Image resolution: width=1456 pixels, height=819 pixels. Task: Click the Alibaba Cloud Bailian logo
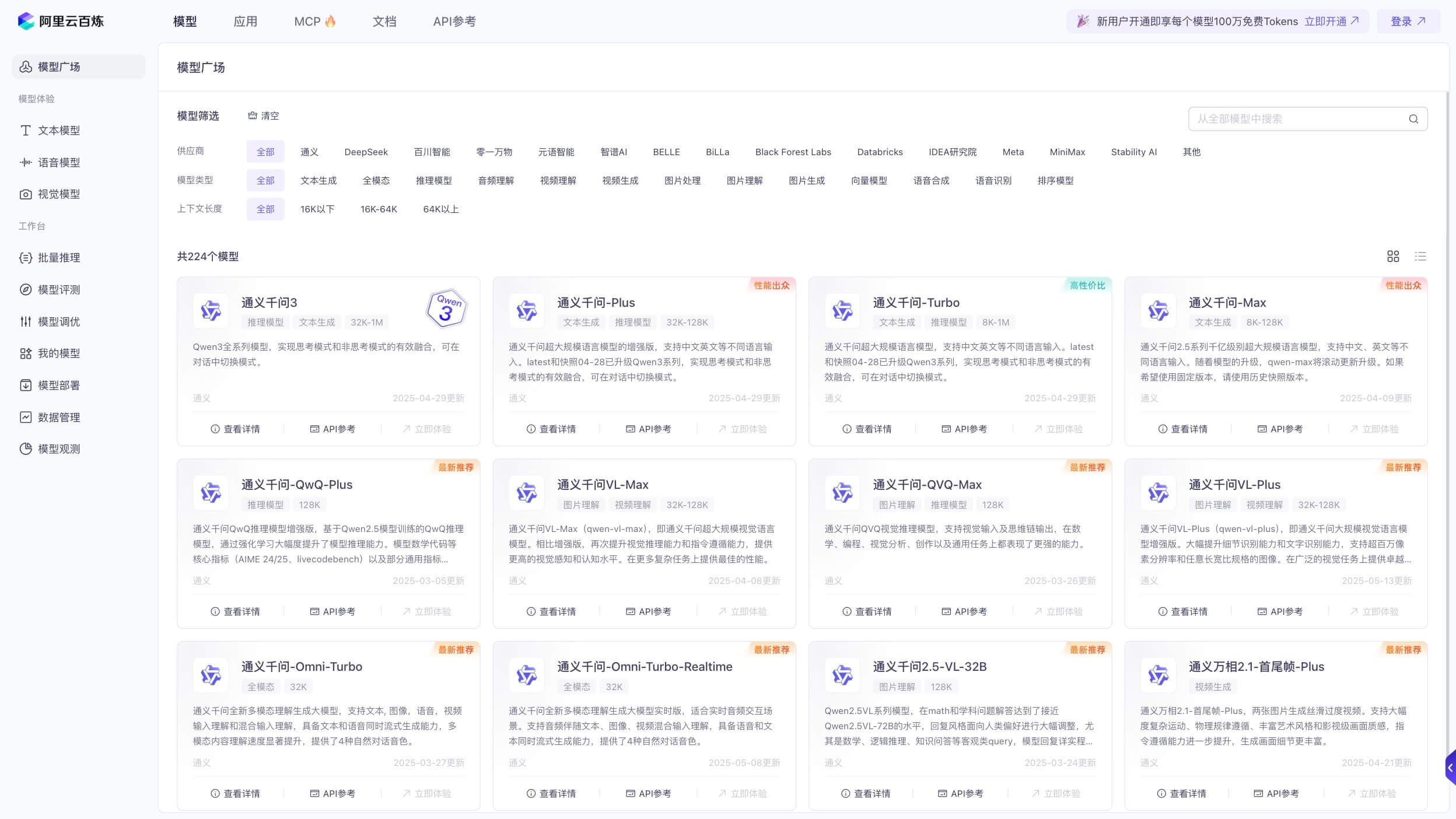61,21
